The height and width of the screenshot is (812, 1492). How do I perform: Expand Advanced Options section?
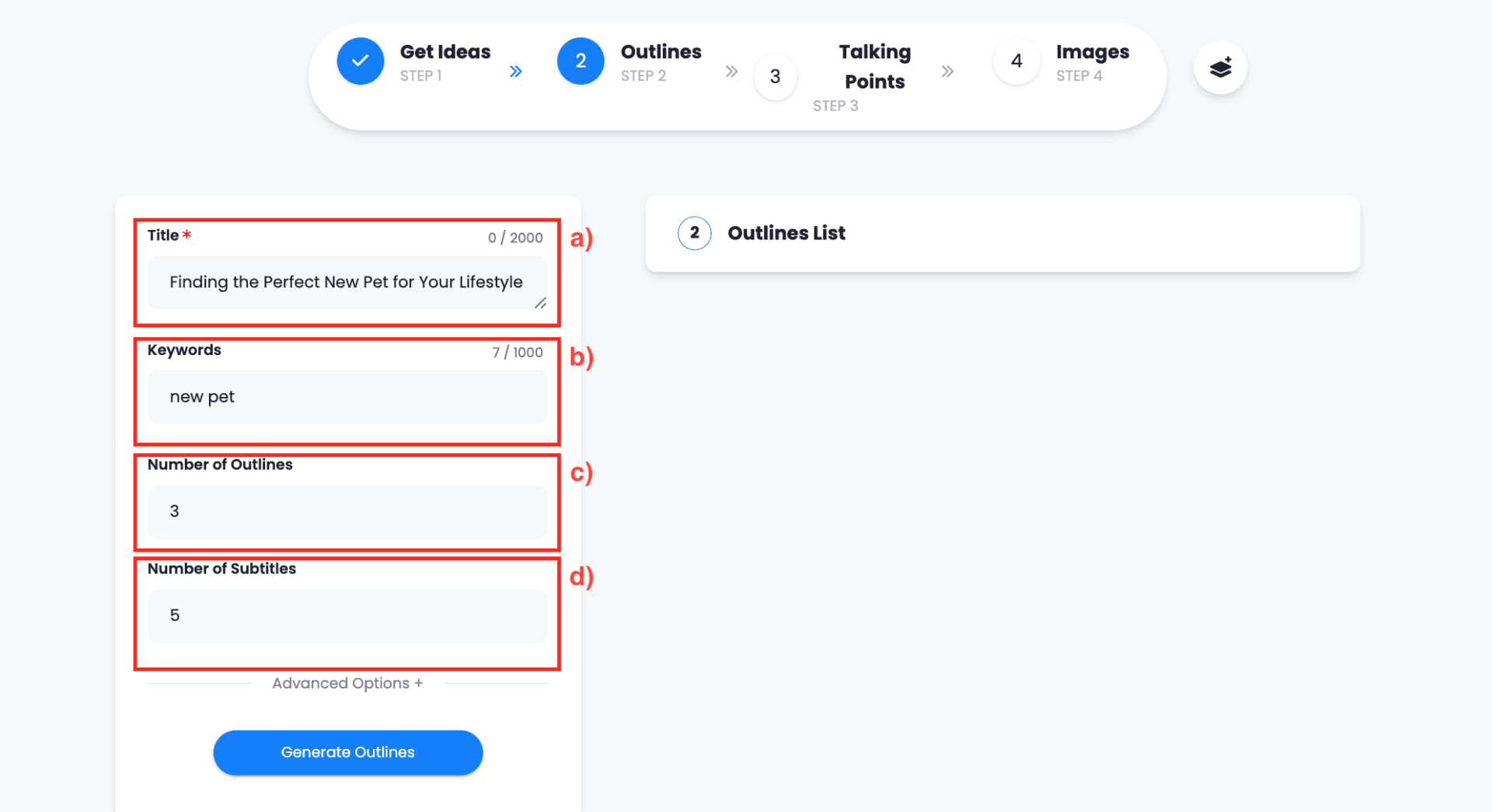click(x=347, y=683)
